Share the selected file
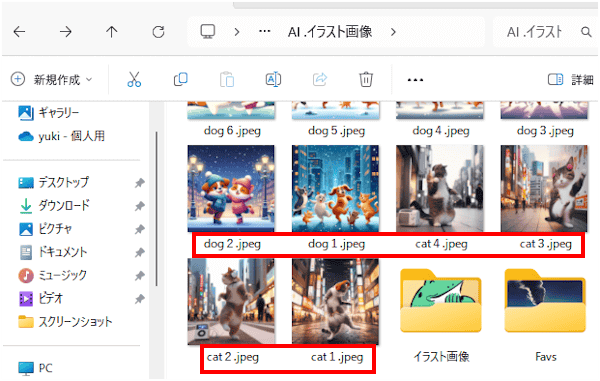This screenshot has width=600, height=381. pyautogui.click(x=320, y=79)
